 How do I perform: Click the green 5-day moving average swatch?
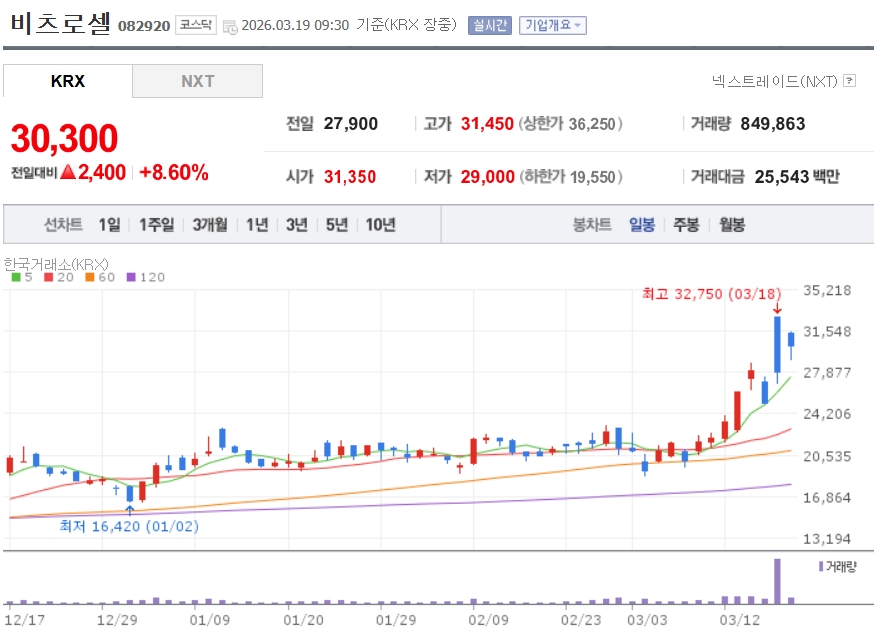(x=15, y=277)
